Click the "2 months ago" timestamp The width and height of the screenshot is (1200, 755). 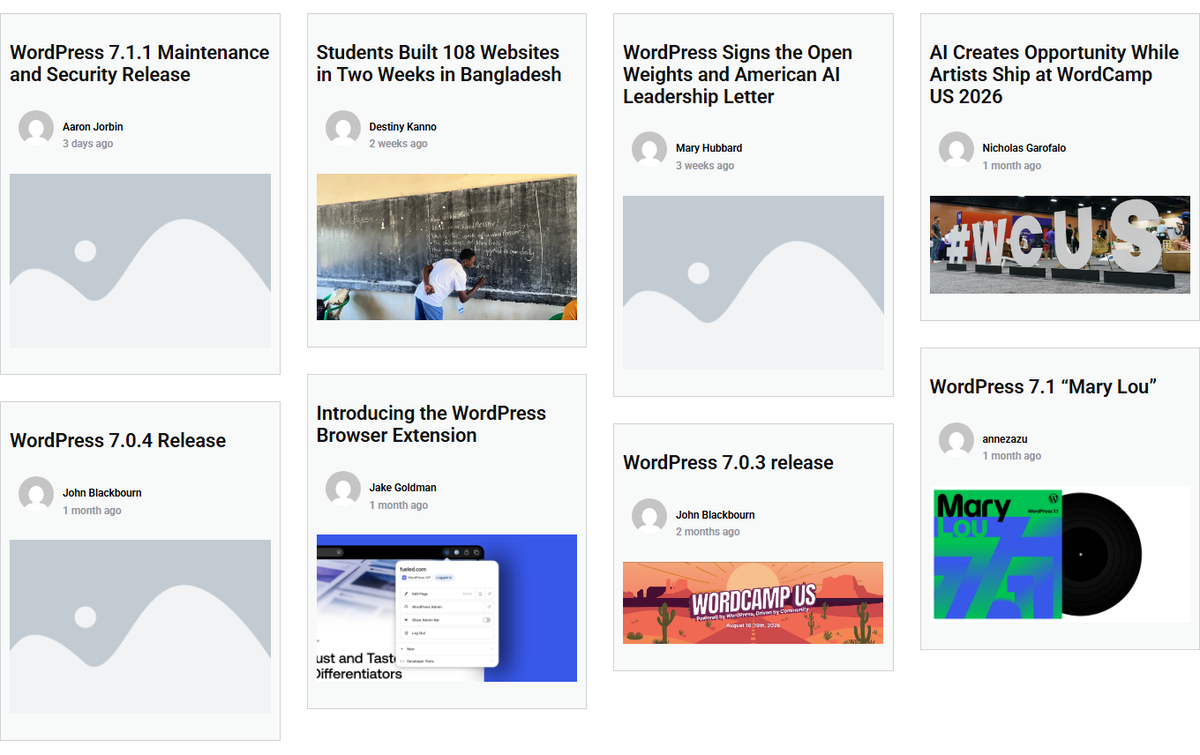point(708,532)
